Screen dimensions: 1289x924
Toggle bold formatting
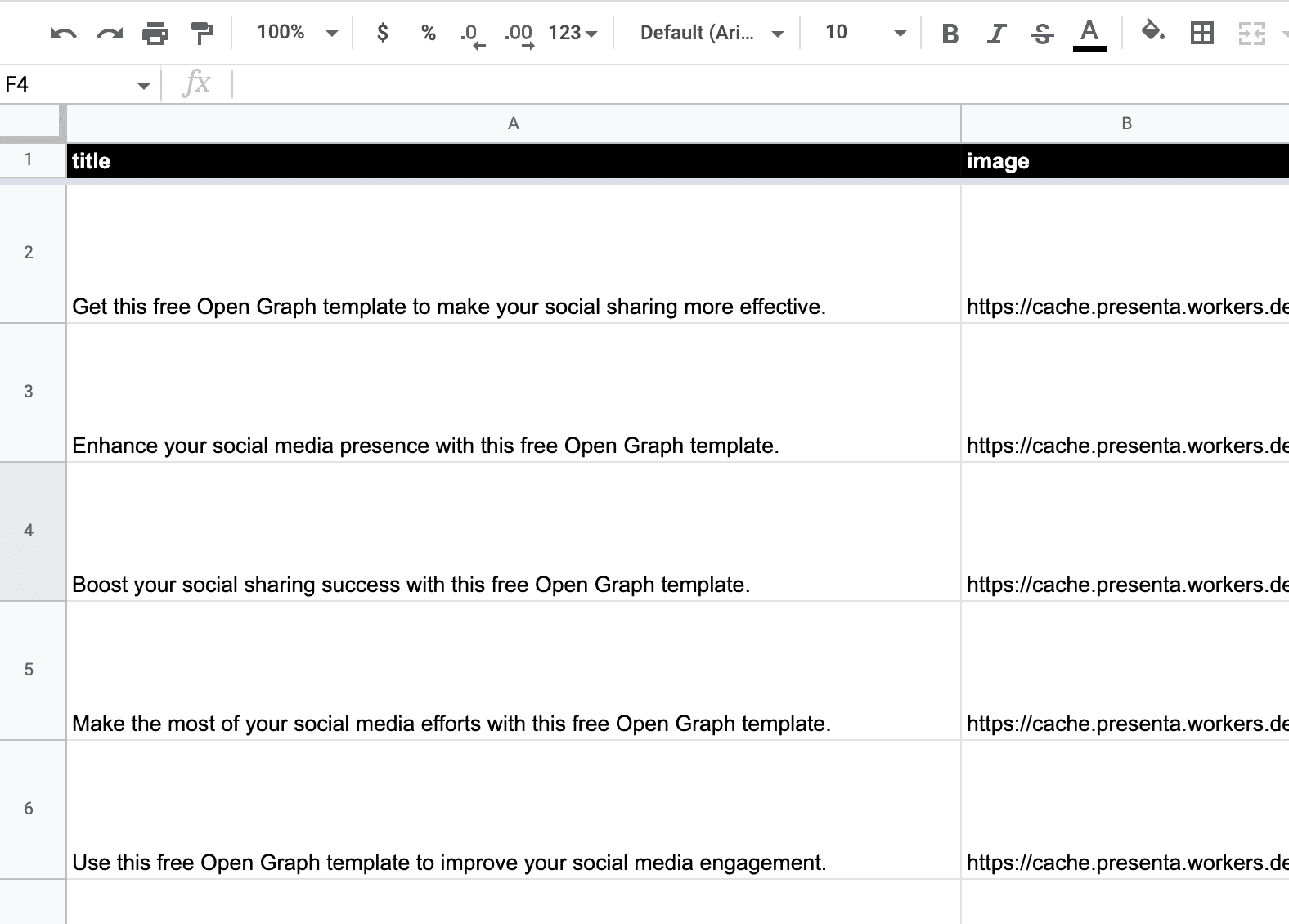[x=950, y=34]
